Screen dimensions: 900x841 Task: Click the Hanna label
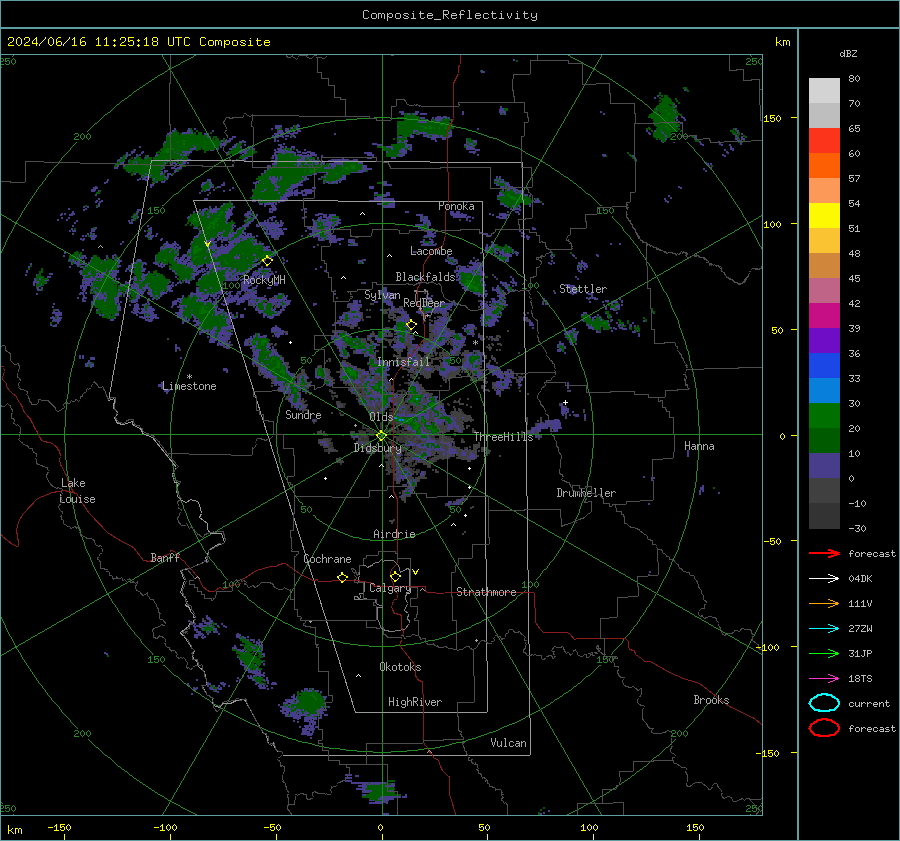[699, 446]
